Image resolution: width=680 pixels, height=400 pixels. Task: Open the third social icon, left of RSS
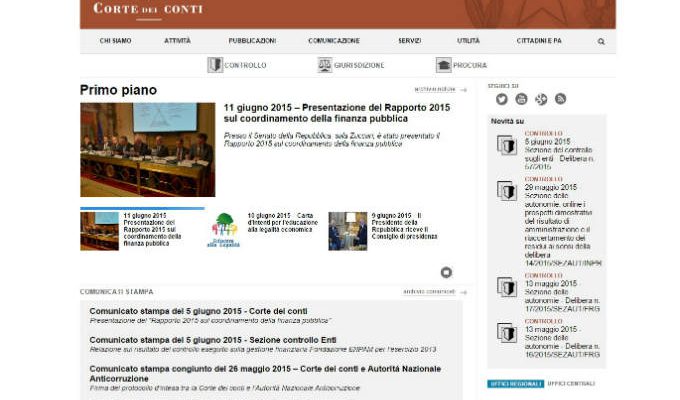(x=541, y=99)
